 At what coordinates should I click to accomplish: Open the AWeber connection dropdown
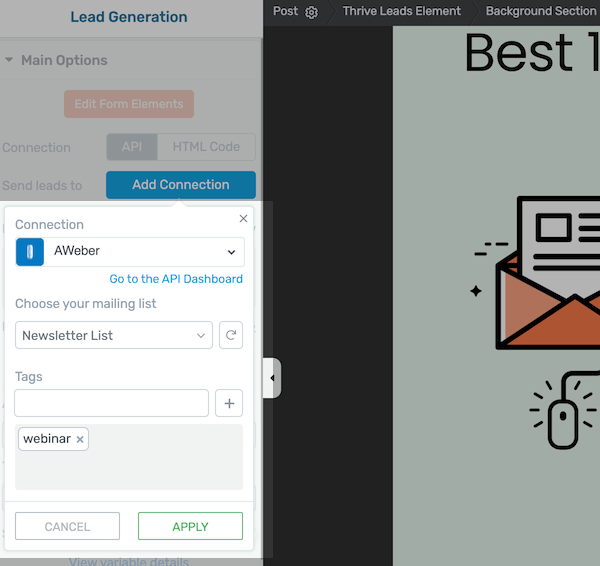(x=145, y=251)
